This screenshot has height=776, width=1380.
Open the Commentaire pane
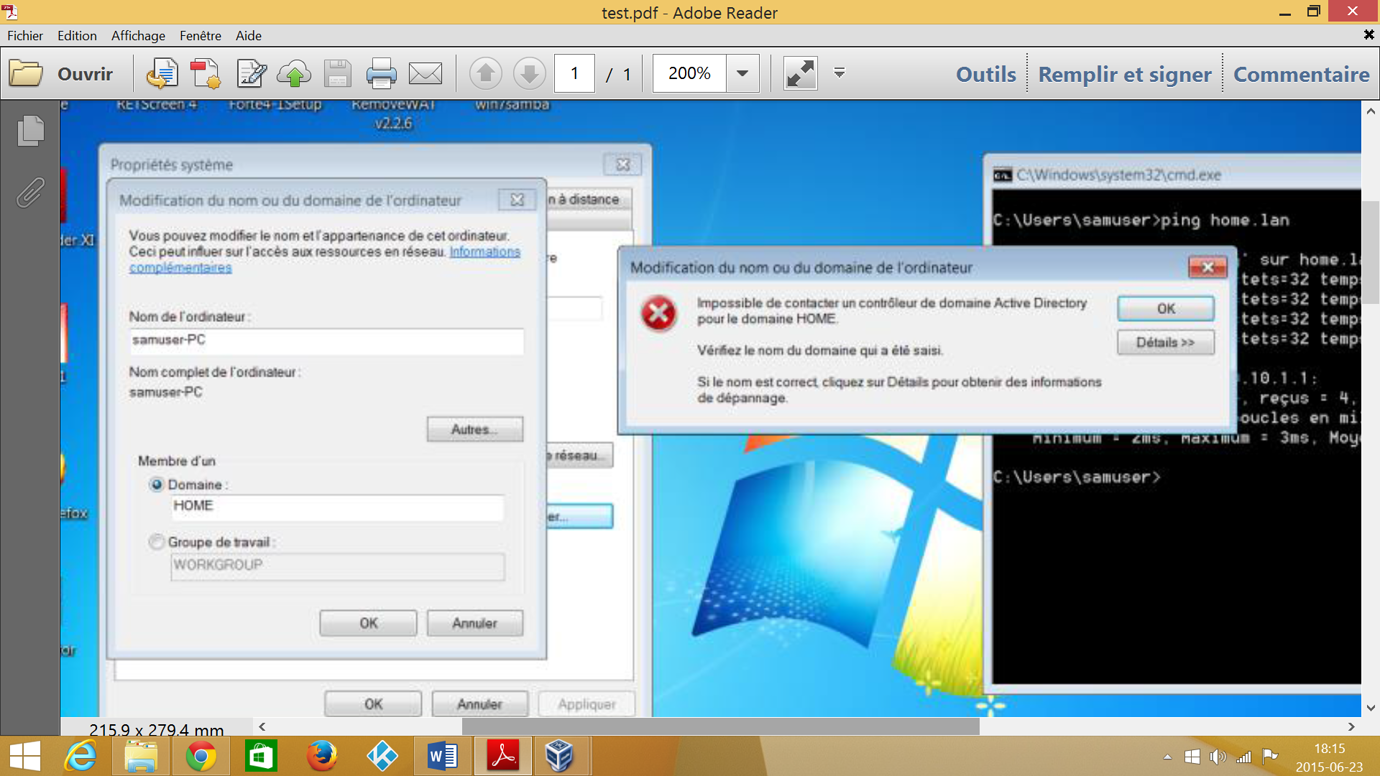(x=1301, y=74)
